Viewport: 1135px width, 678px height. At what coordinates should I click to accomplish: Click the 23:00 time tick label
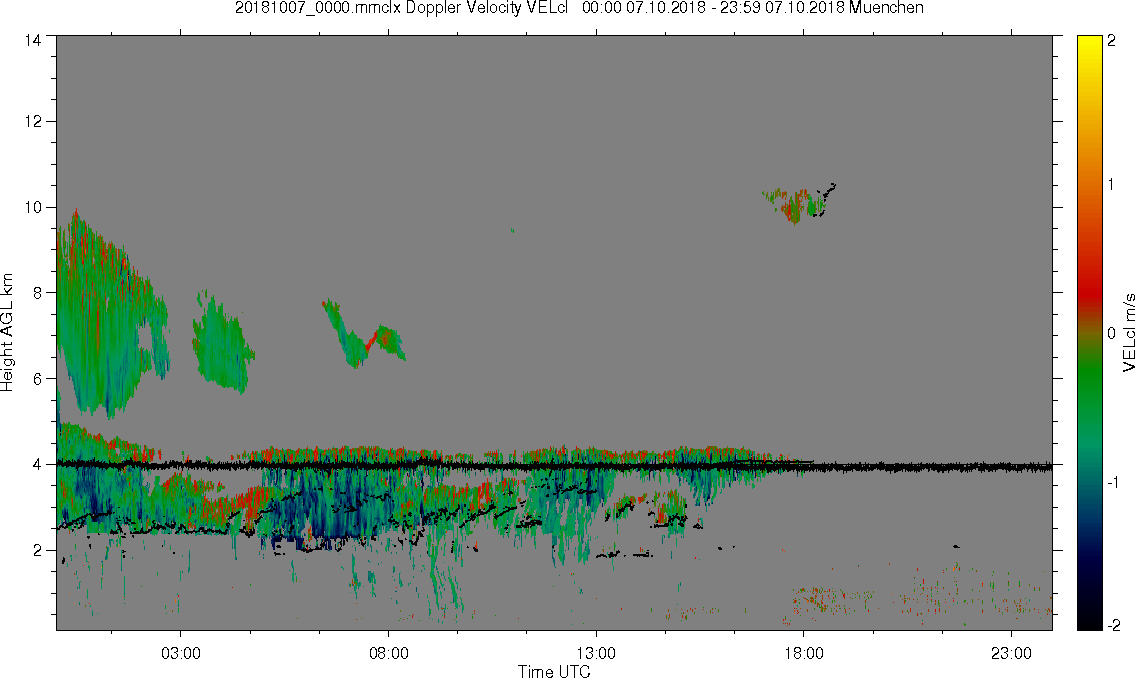click(x=1011, y=653)
